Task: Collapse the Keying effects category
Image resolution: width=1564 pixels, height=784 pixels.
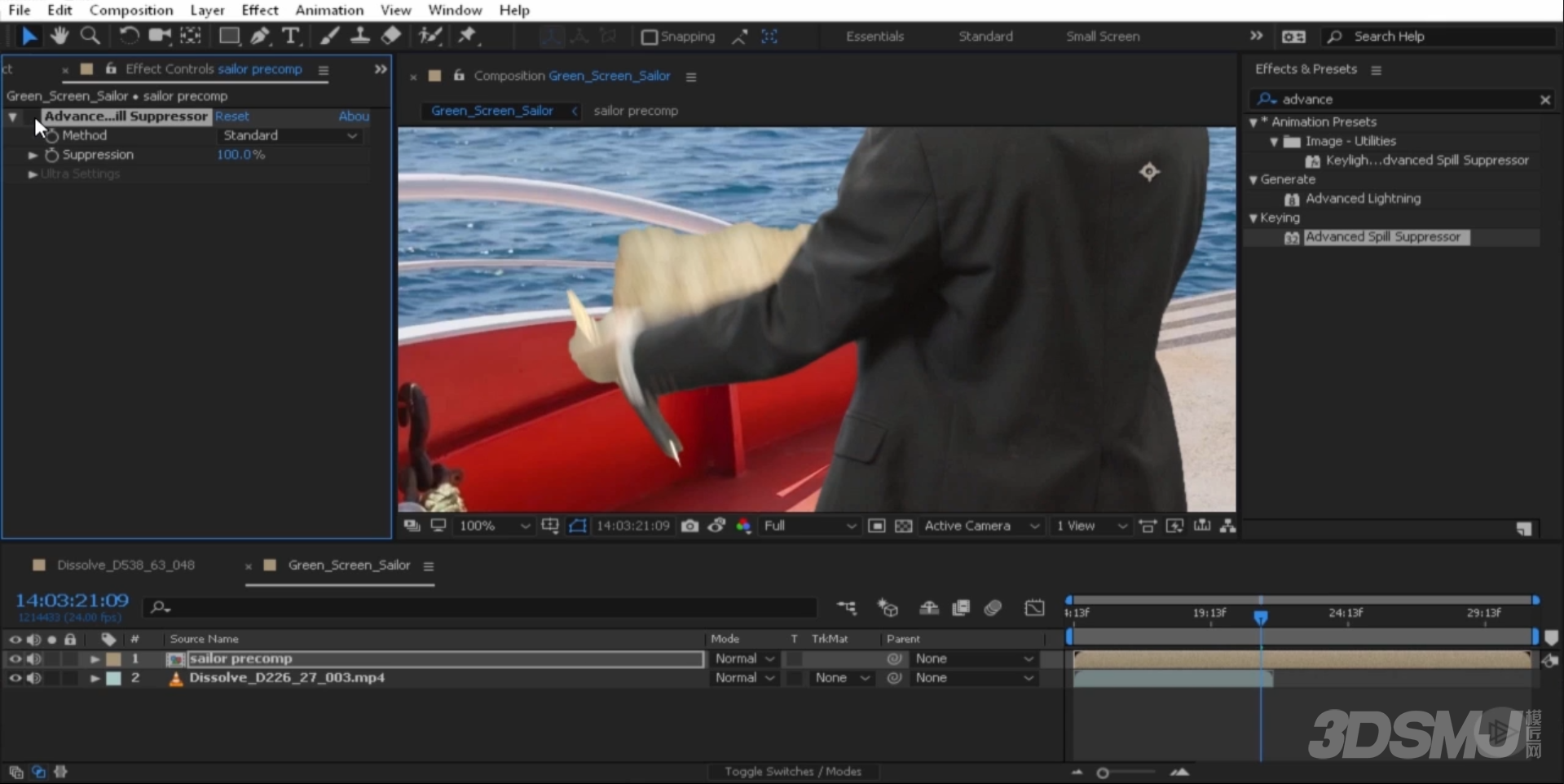Action: 1253,218
